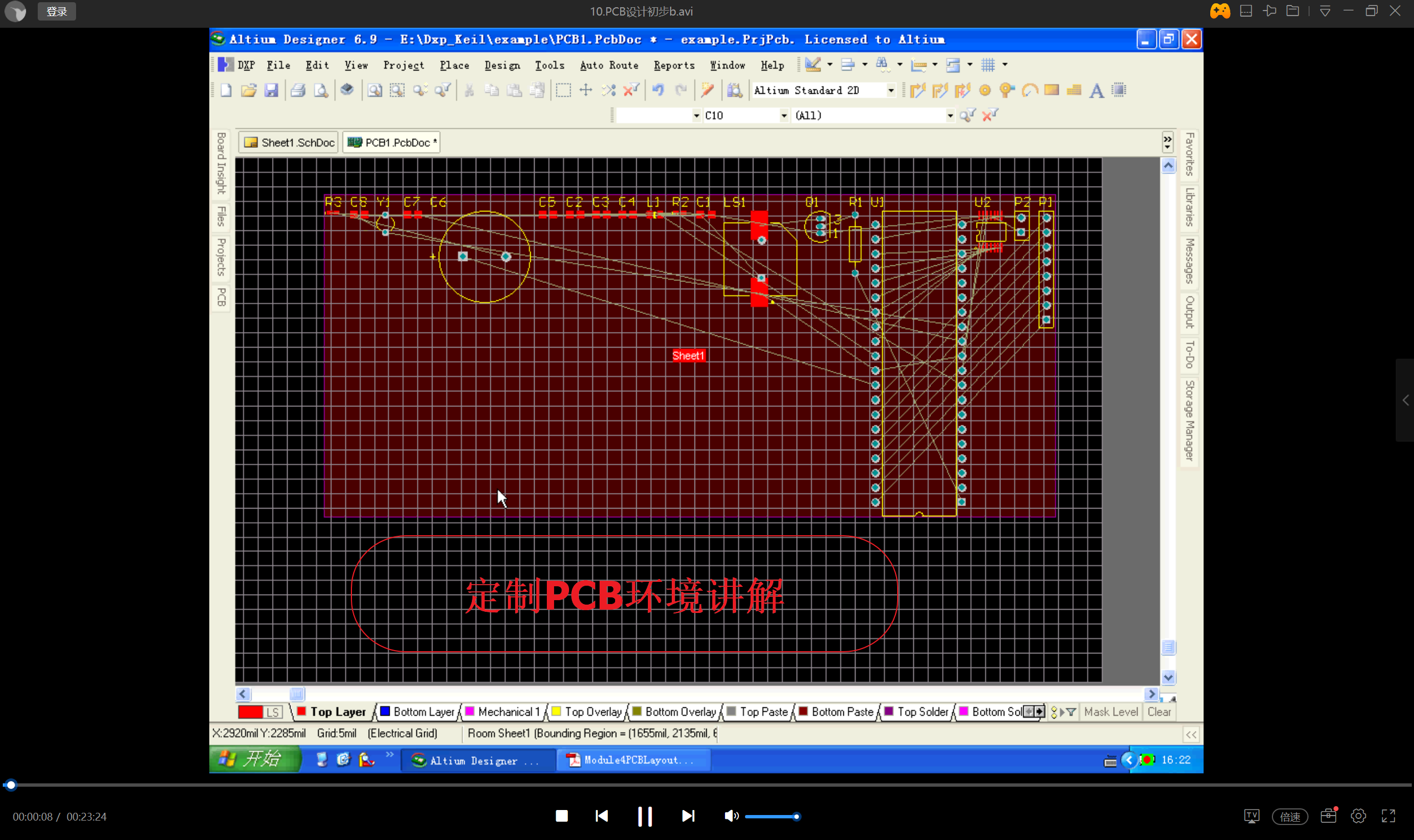This screenshot has width=1414, height=840.
Task: Activate the Top Overlay layer tab
Action: click(587, 712)
